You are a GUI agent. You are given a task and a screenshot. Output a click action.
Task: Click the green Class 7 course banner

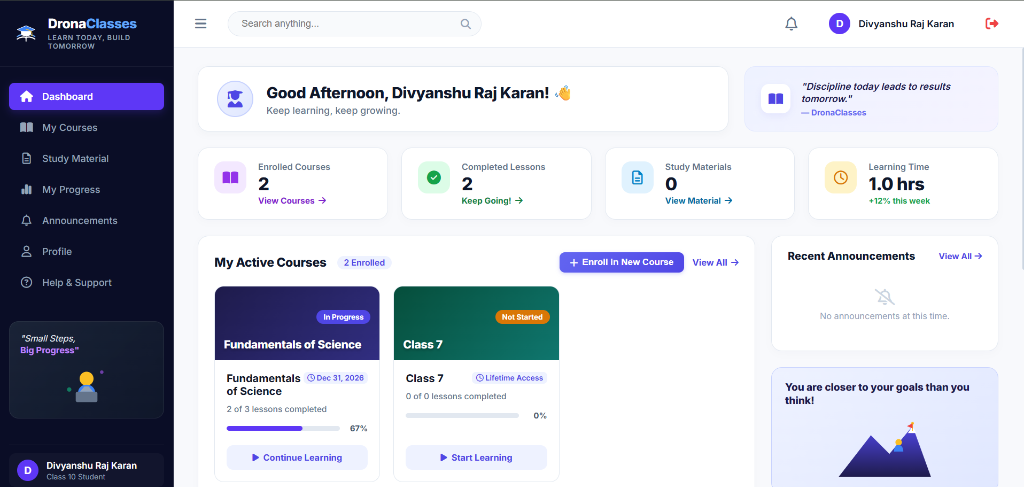click(x=476, y=323)
